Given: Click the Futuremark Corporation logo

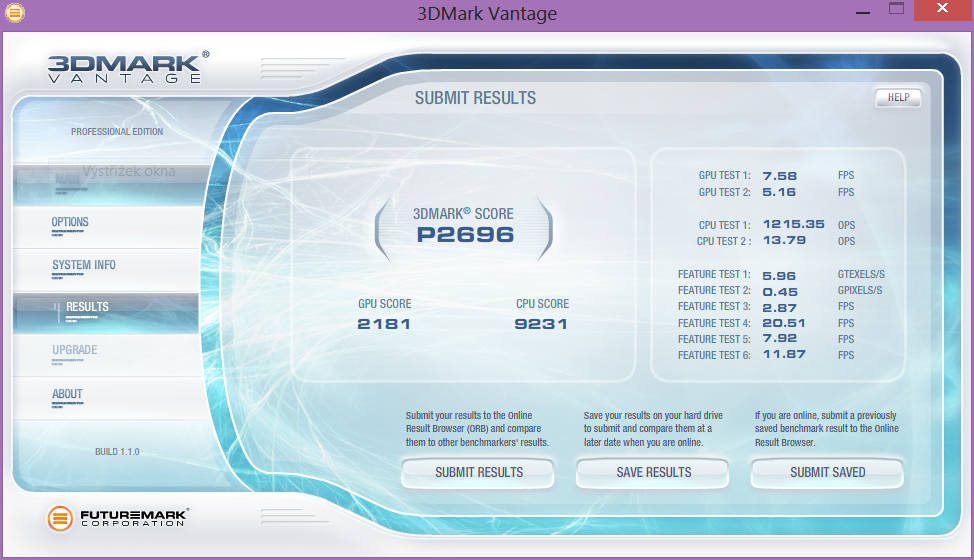Looking at the screenshot, I should pos(118,517).
